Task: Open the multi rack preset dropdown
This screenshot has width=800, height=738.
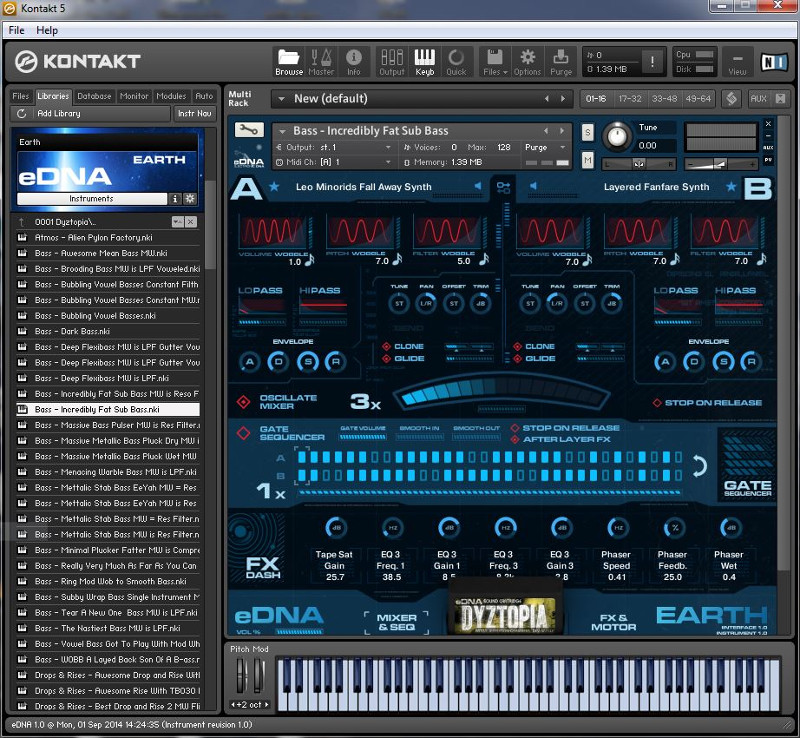Action: [282, 99]
